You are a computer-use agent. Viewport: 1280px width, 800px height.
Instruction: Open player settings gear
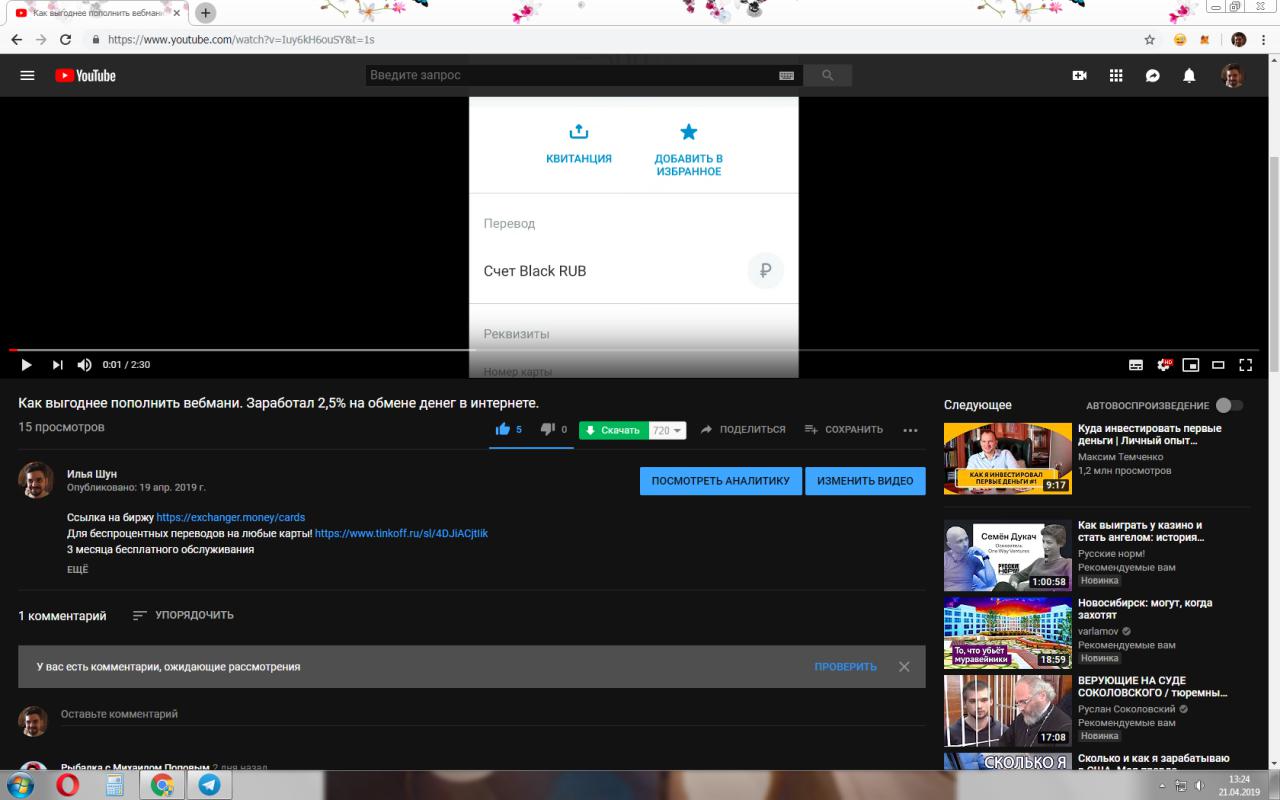pos(1164,365)
